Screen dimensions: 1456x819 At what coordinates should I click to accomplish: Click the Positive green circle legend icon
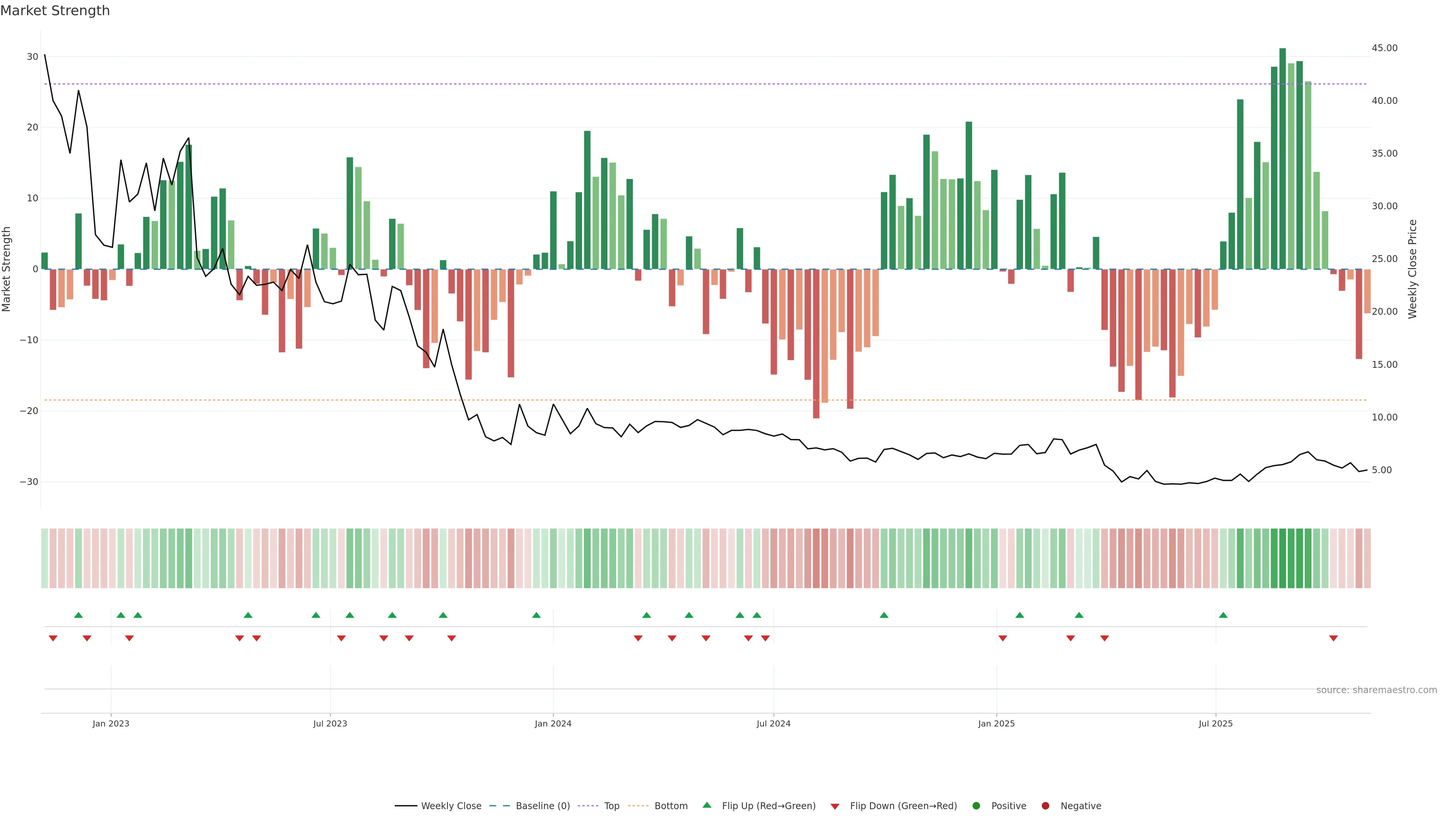point(976,806)
